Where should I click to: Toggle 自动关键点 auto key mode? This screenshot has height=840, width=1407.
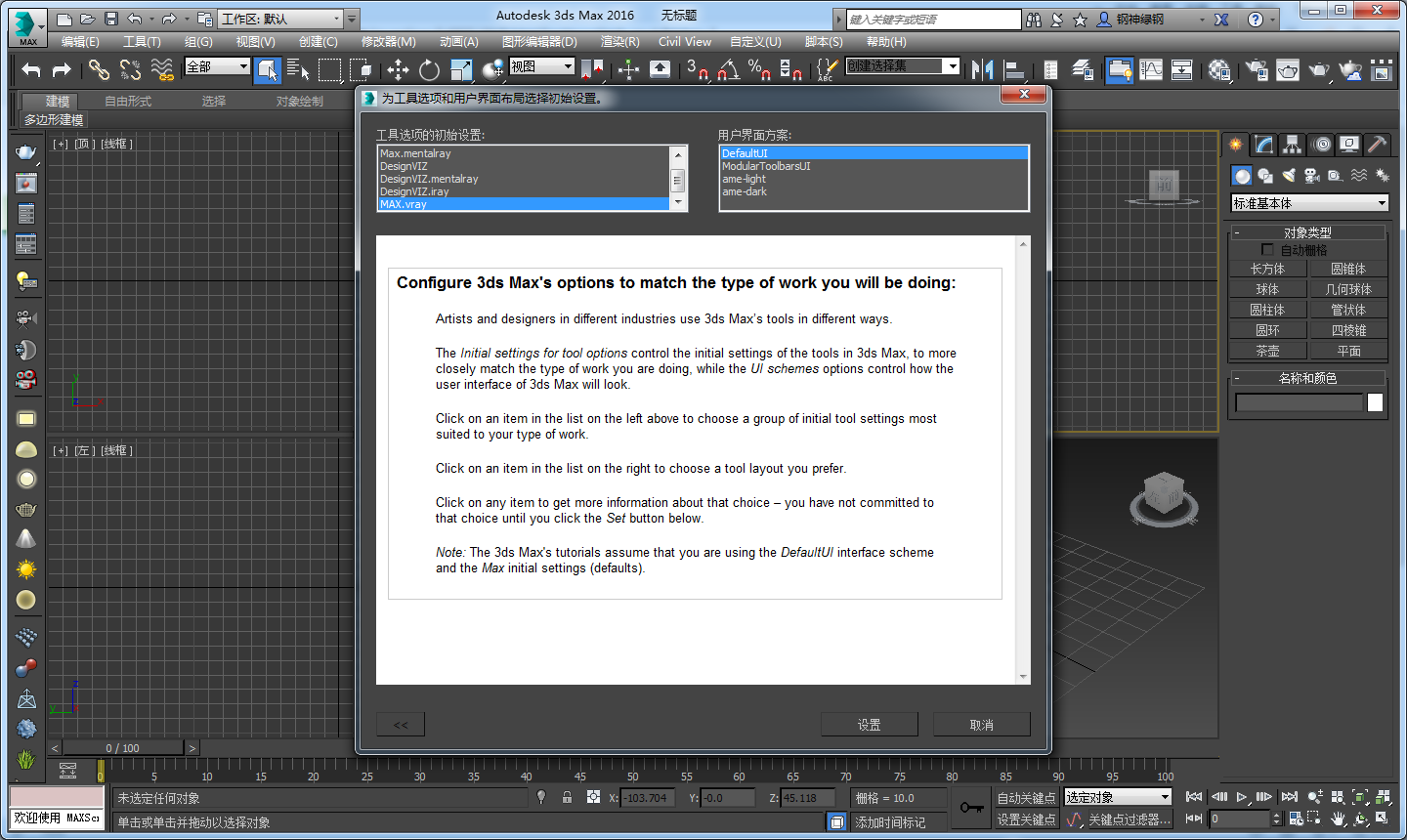coord(1026,798)
